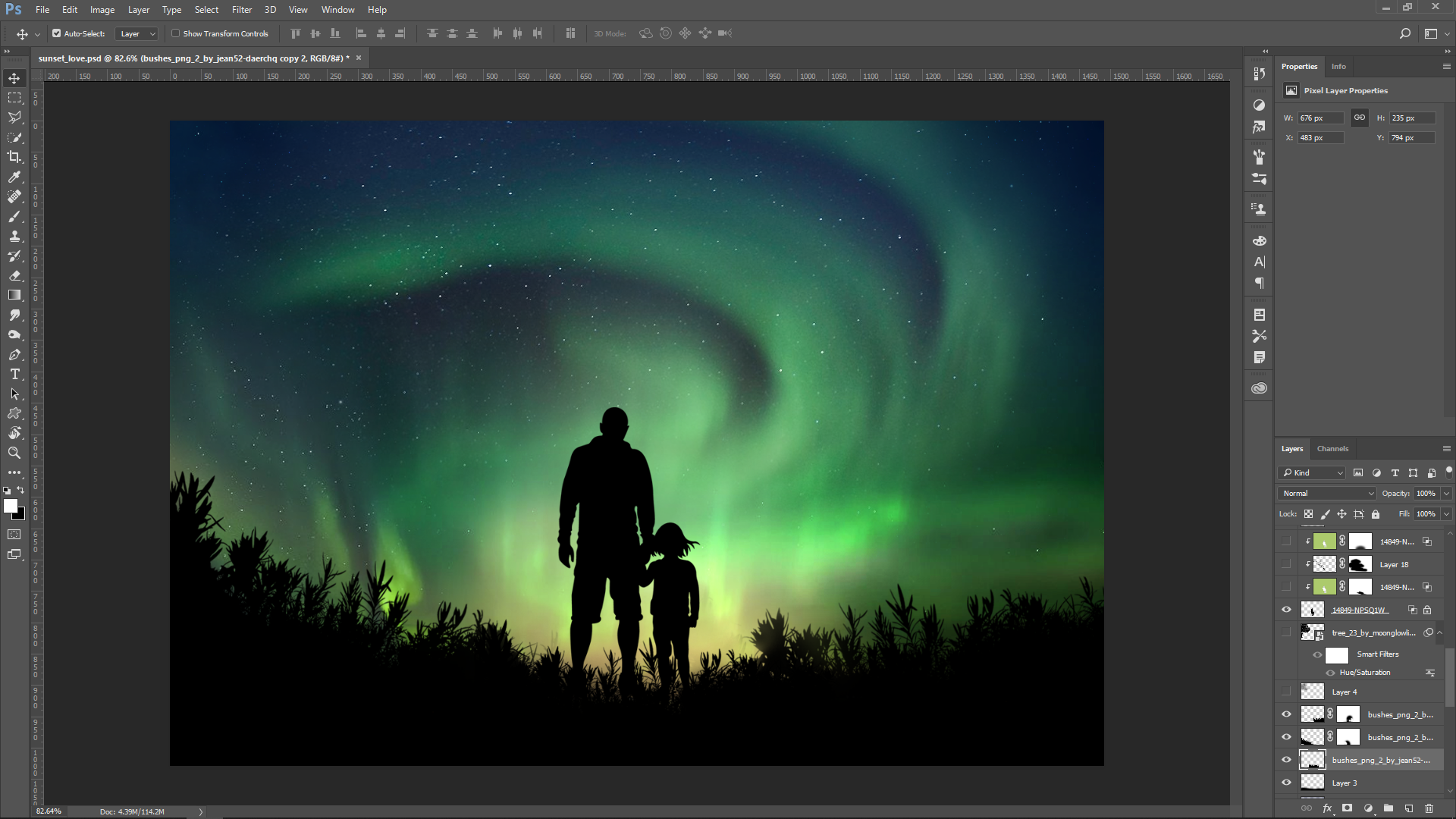Select the sunset_love.psd document tab
The width and height of the screenshot is (1456, 819).
[193, 58]
